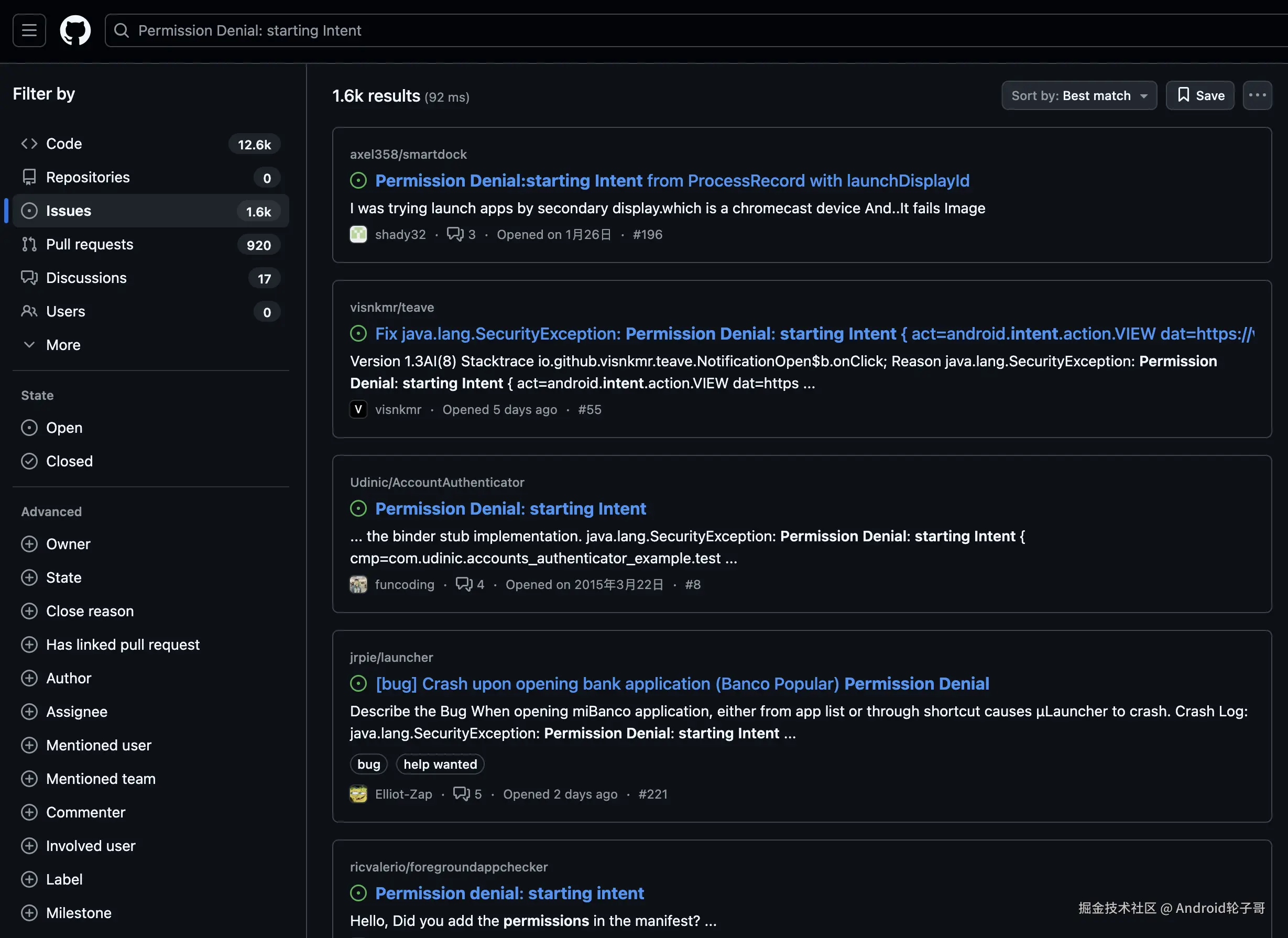
Task: Filter results by Open state
Action: 63,428
